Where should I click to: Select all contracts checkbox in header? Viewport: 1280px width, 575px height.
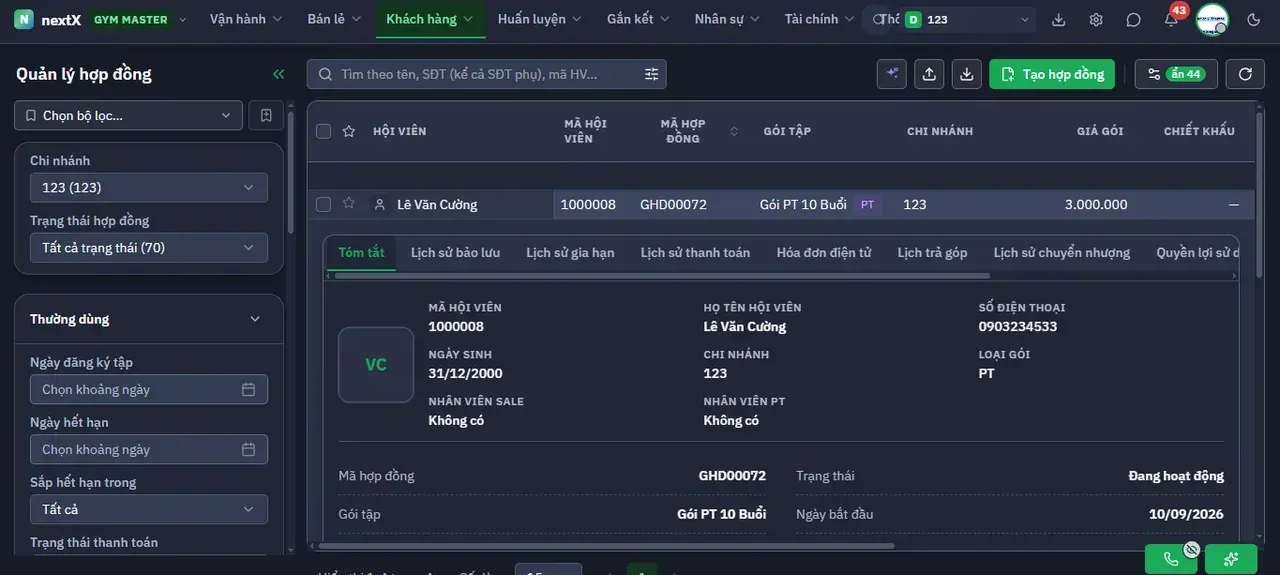323,131
